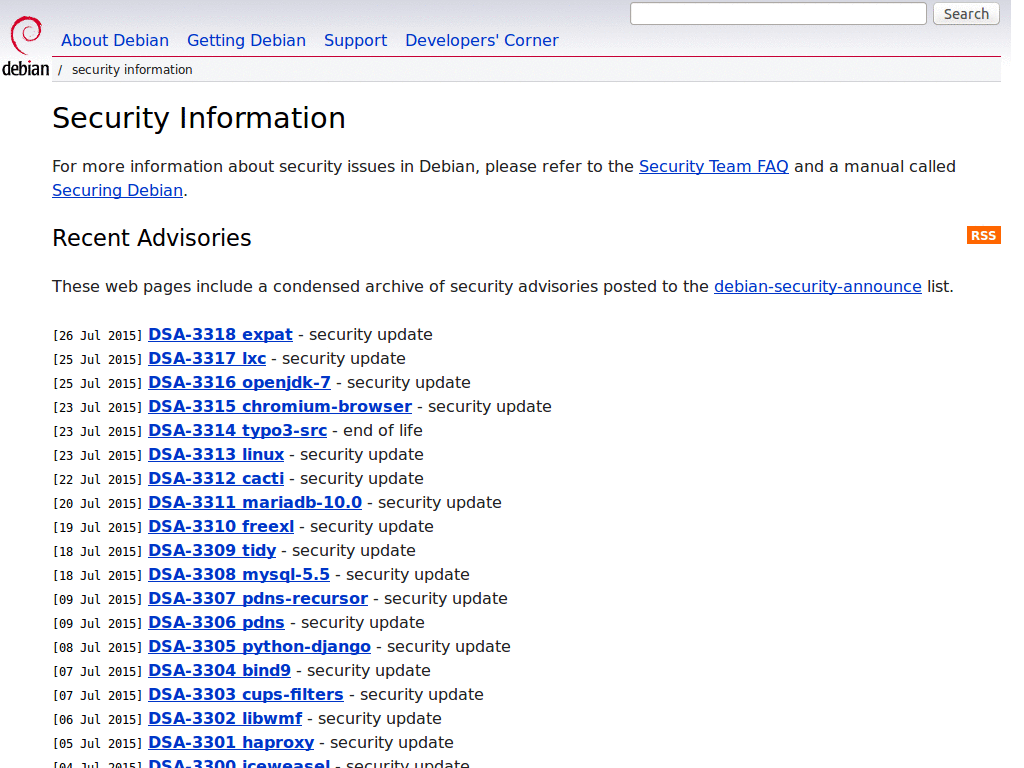Open advisory DSA-3318 expat
The width and height of the screenshot is (1024, 768).
(x=220, y=334)
